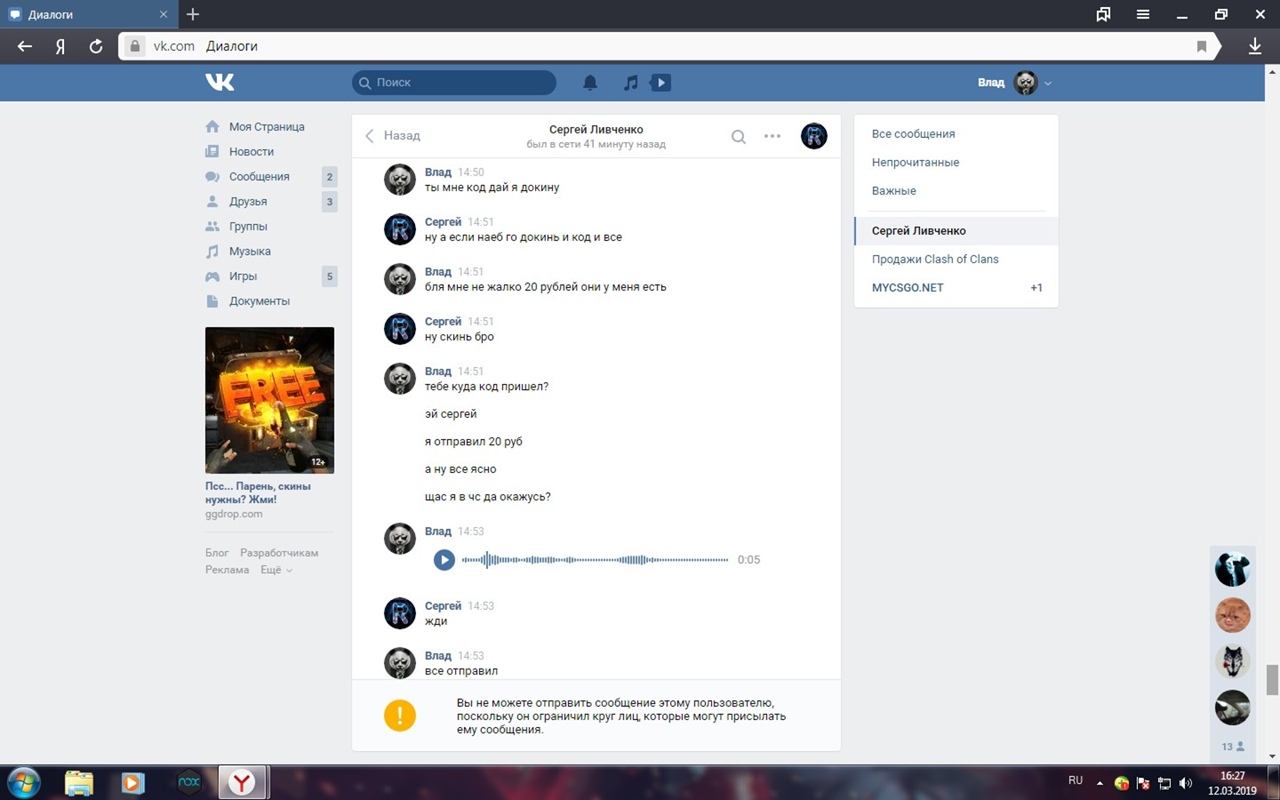This screenshot has height=800, width=1280.
Task: Open the three-dots conversation actions menu
Action: pyautogui.click(x=772, y=137)
